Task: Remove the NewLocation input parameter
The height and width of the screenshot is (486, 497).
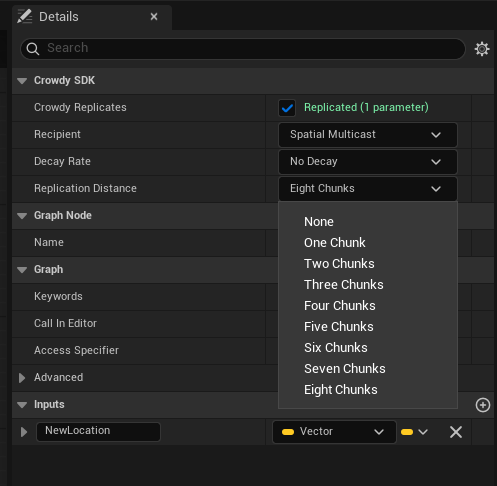Action: coord(456,432)
